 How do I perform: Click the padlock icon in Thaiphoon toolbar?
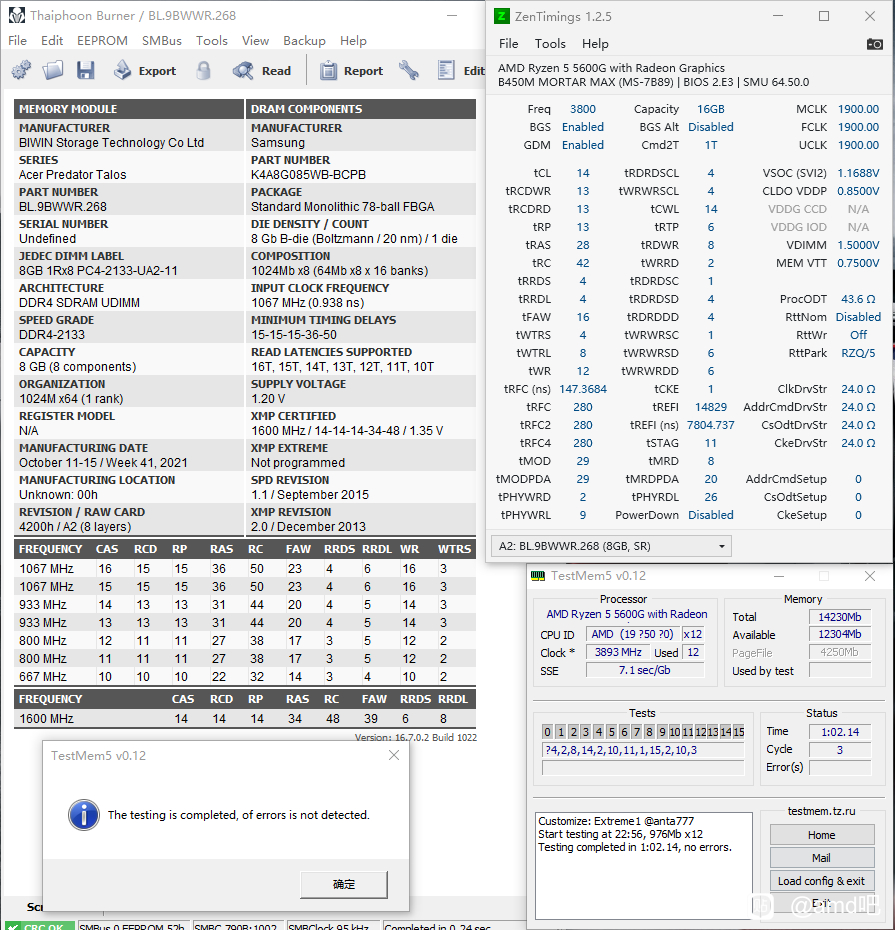(x=203, y=70)
